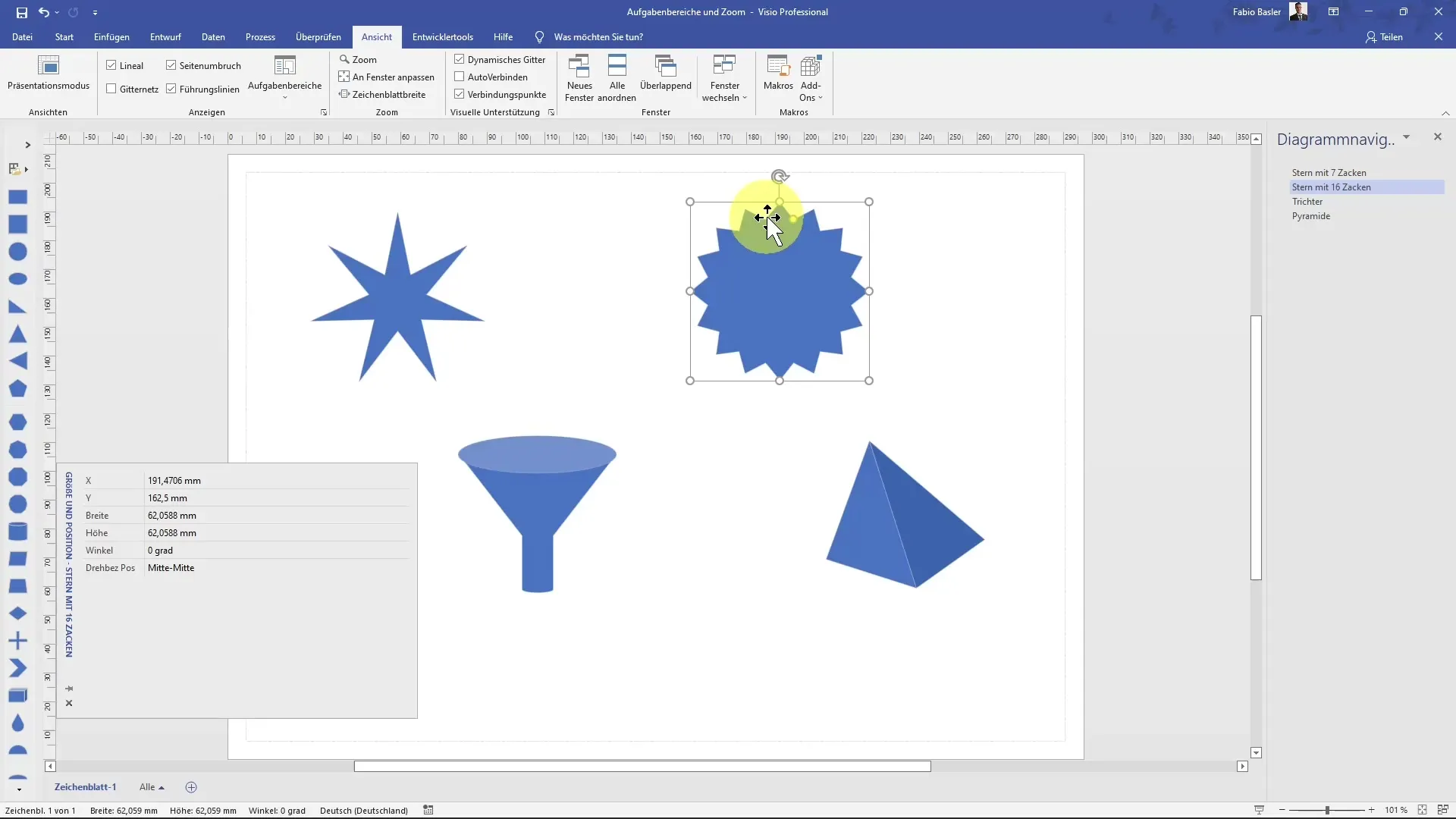Viewport: 1456px width, 819px height.
Task: Click the X value field 191,4706 mm
Action: coord(277,480)
